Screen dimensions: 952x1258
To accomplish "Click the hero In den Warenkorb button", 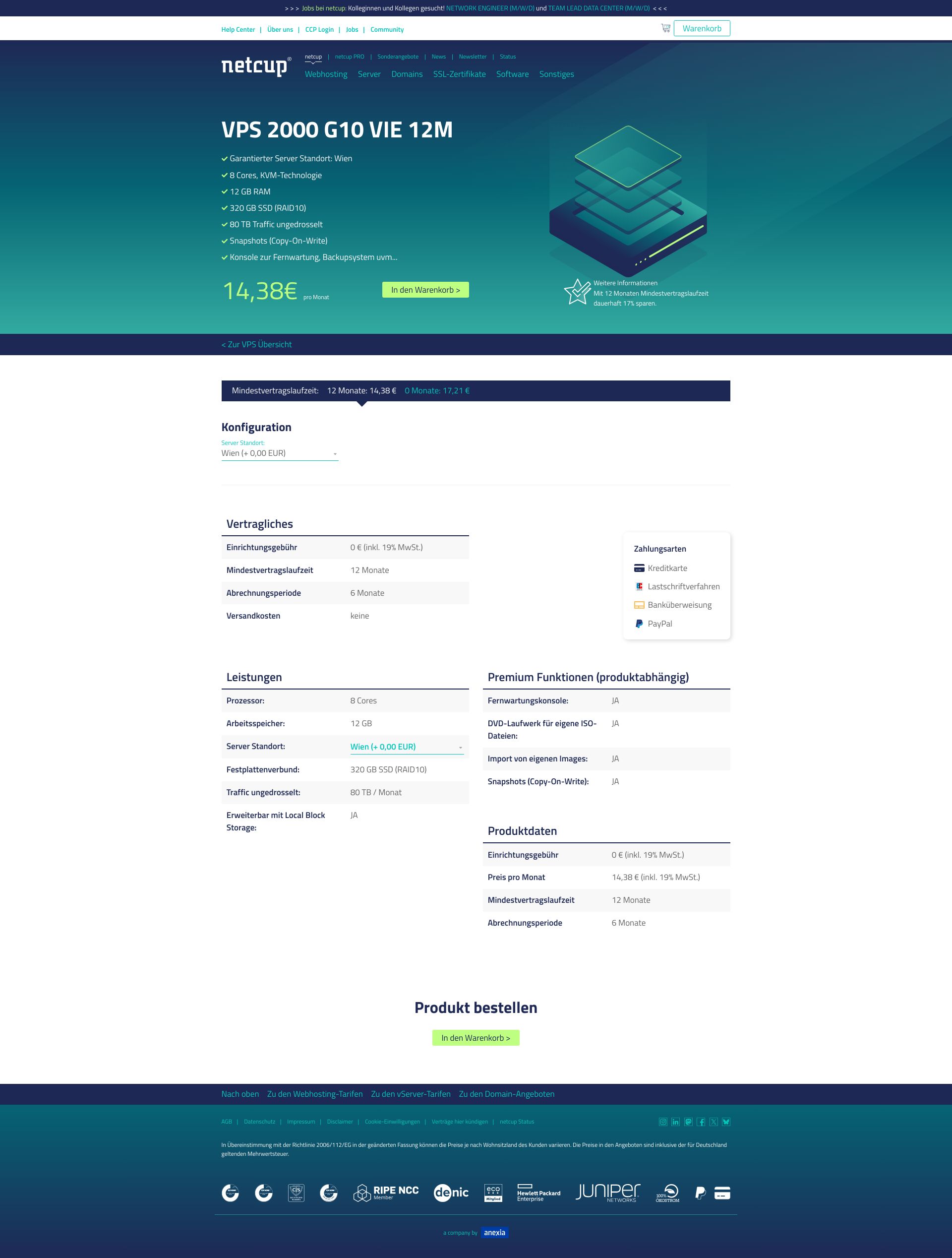I will [425, 290].
